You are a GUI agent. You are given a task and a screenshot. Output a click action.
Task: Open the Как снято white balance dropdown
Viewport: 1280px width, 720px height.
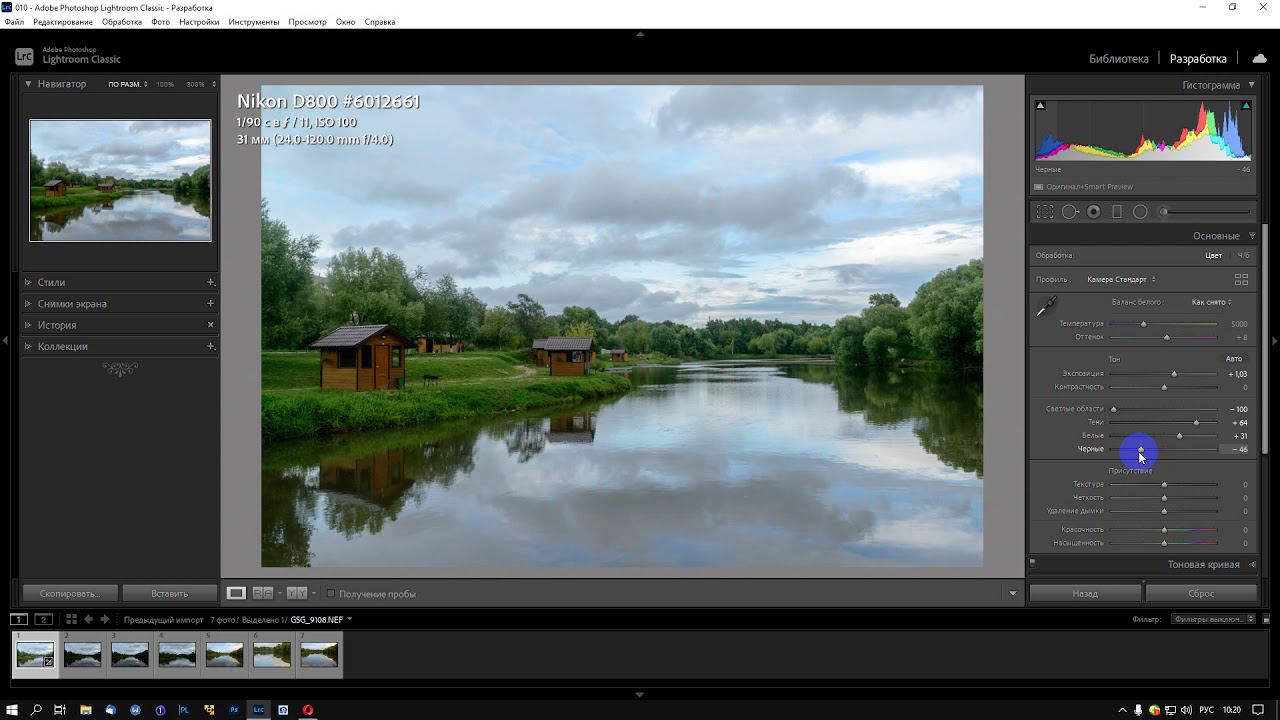(x=1211, y=302)
